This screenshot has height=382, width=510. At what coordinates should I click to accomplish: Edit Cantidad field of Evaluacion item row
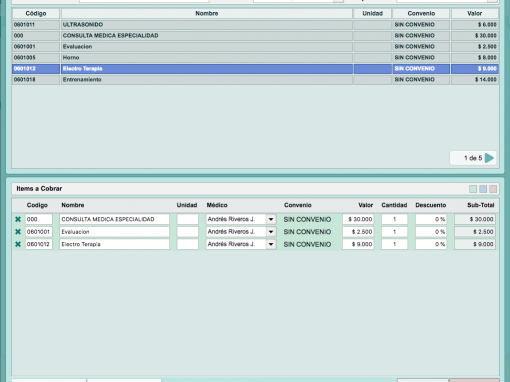(394, 232)
